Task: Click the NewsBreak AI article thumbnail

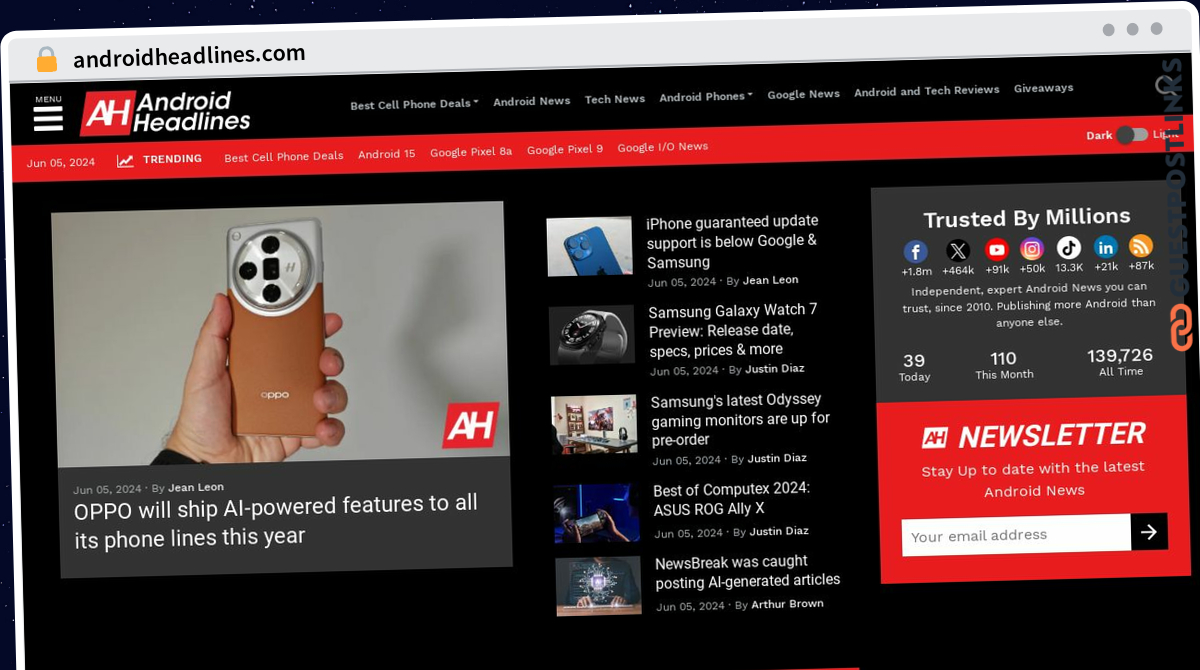Action: pyautogui.click(x=599, y=585)
